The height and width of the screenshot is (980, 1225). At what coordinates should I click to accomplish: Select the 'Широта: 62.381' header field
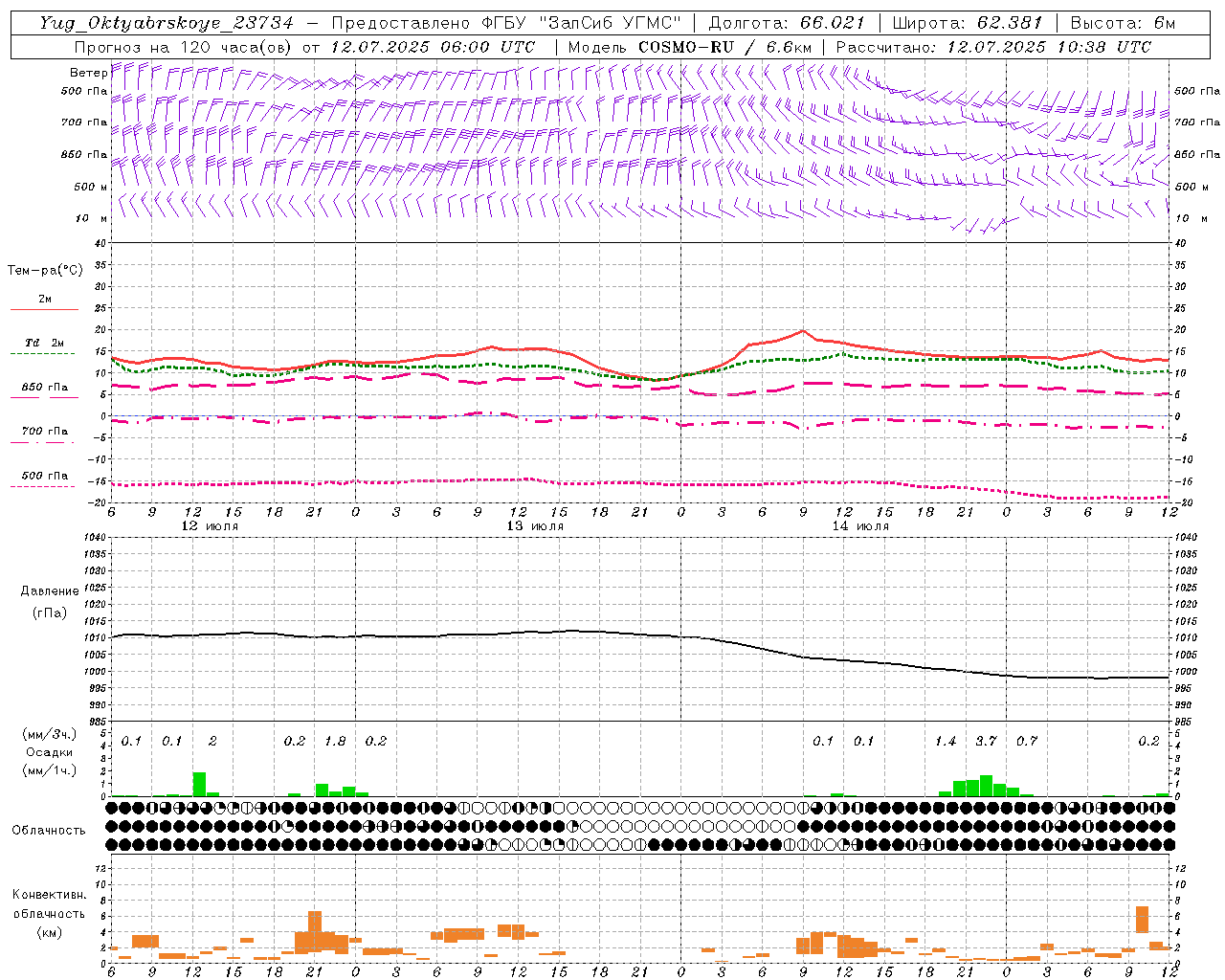pyautogui.click(x=968, y=23)
